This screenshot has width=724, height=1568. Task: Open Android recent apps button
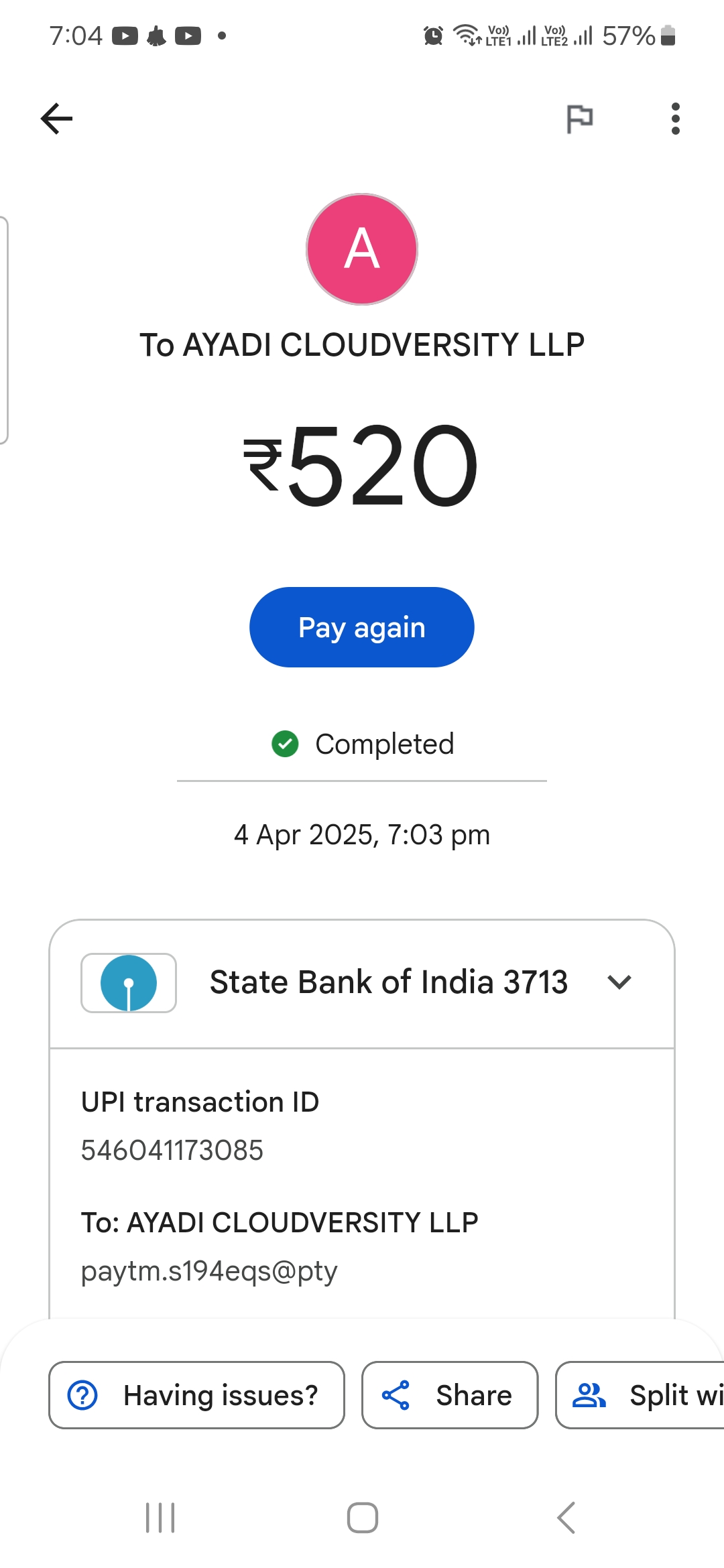point(160,1518)
